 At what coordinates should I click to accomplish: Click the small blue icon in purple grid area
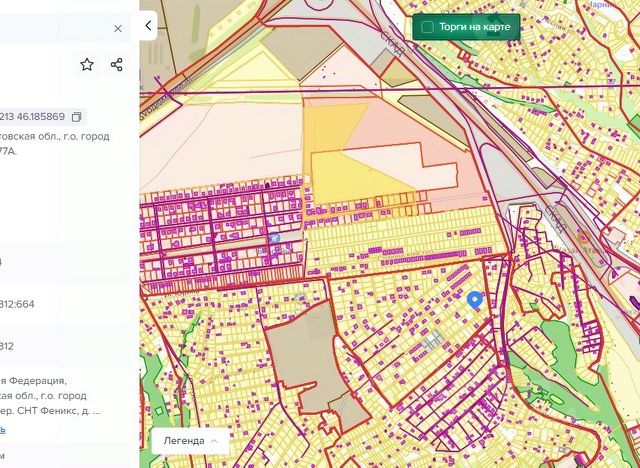click(x=275, y=238)
